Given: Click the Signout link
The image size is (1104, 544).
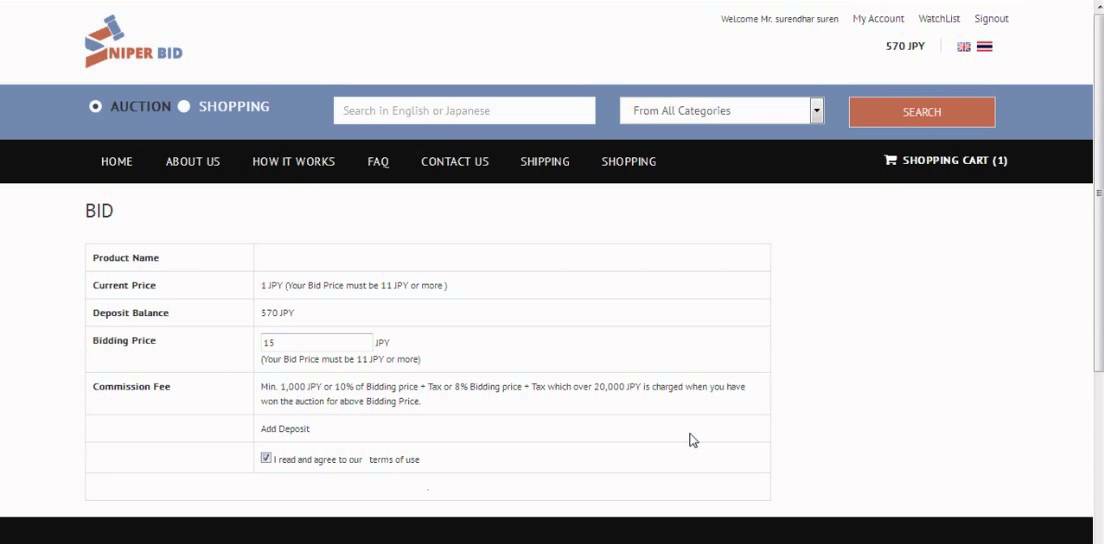Looking at the screenshot, I should pos(991,19).
